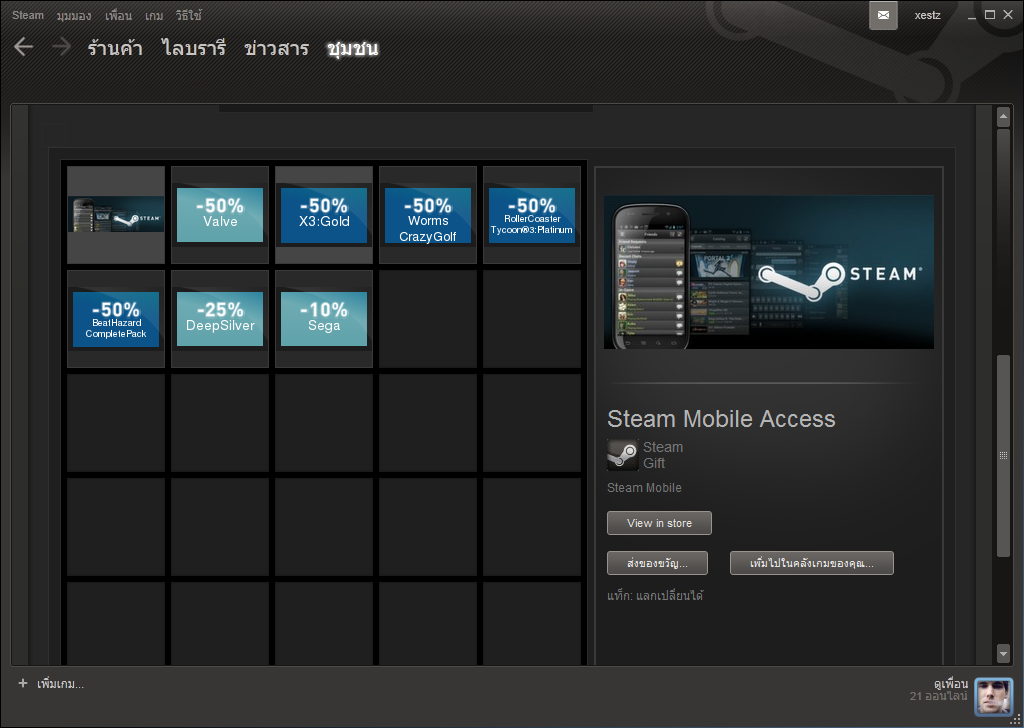Click the Steam Gift logo icon
The height and width of the screenshot is (728, 1024).
click(622, 455)
